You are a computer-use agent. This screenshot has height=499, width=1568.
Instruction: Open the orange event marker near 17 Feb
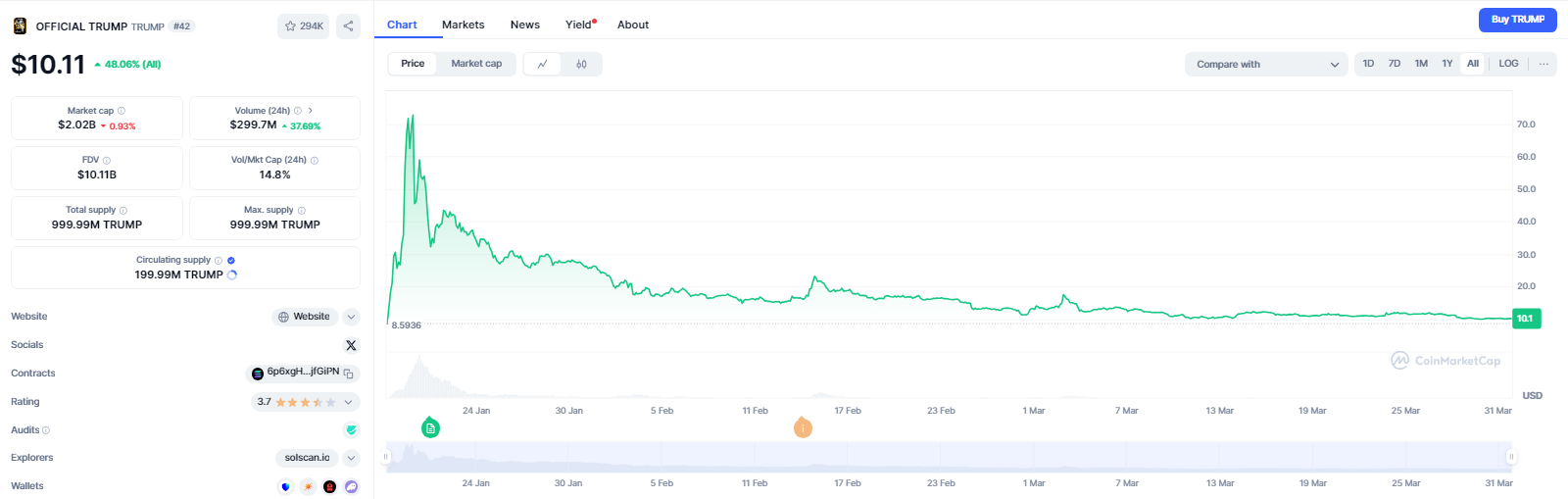pos(803,427)
